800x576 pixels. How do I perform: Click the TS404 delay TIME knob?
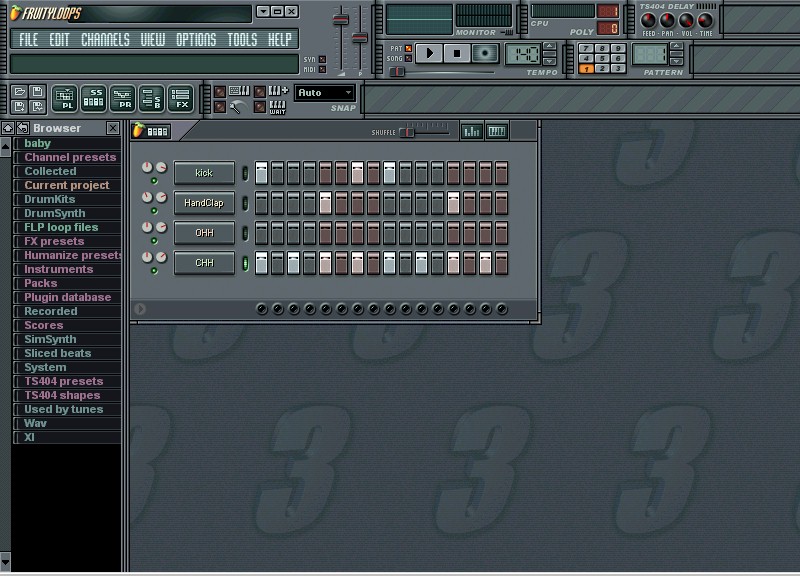pos(705,20)
